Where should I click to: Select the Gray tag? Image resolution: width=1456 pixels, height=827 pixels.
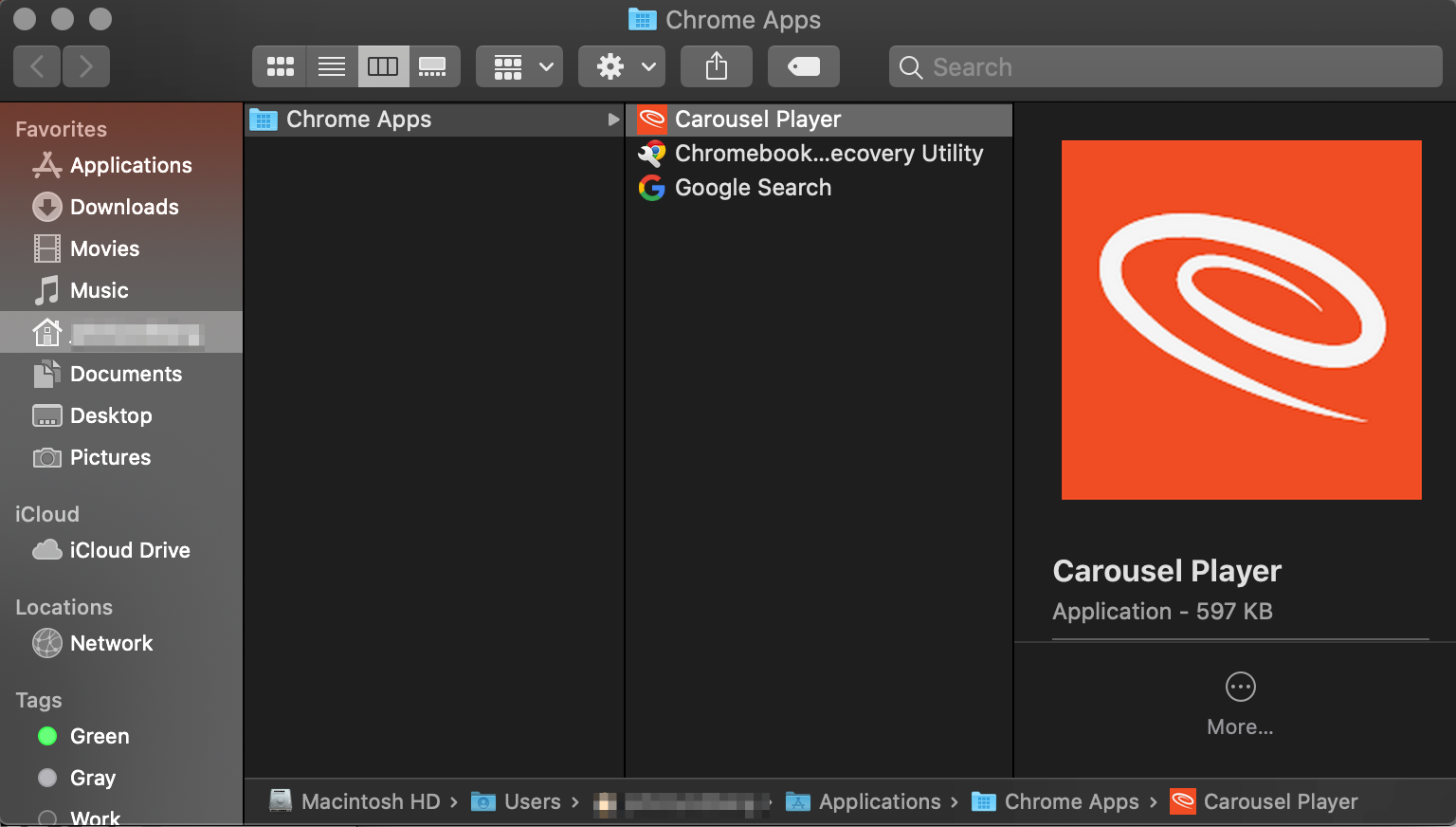pyautogui.click(x=121, y=778)
